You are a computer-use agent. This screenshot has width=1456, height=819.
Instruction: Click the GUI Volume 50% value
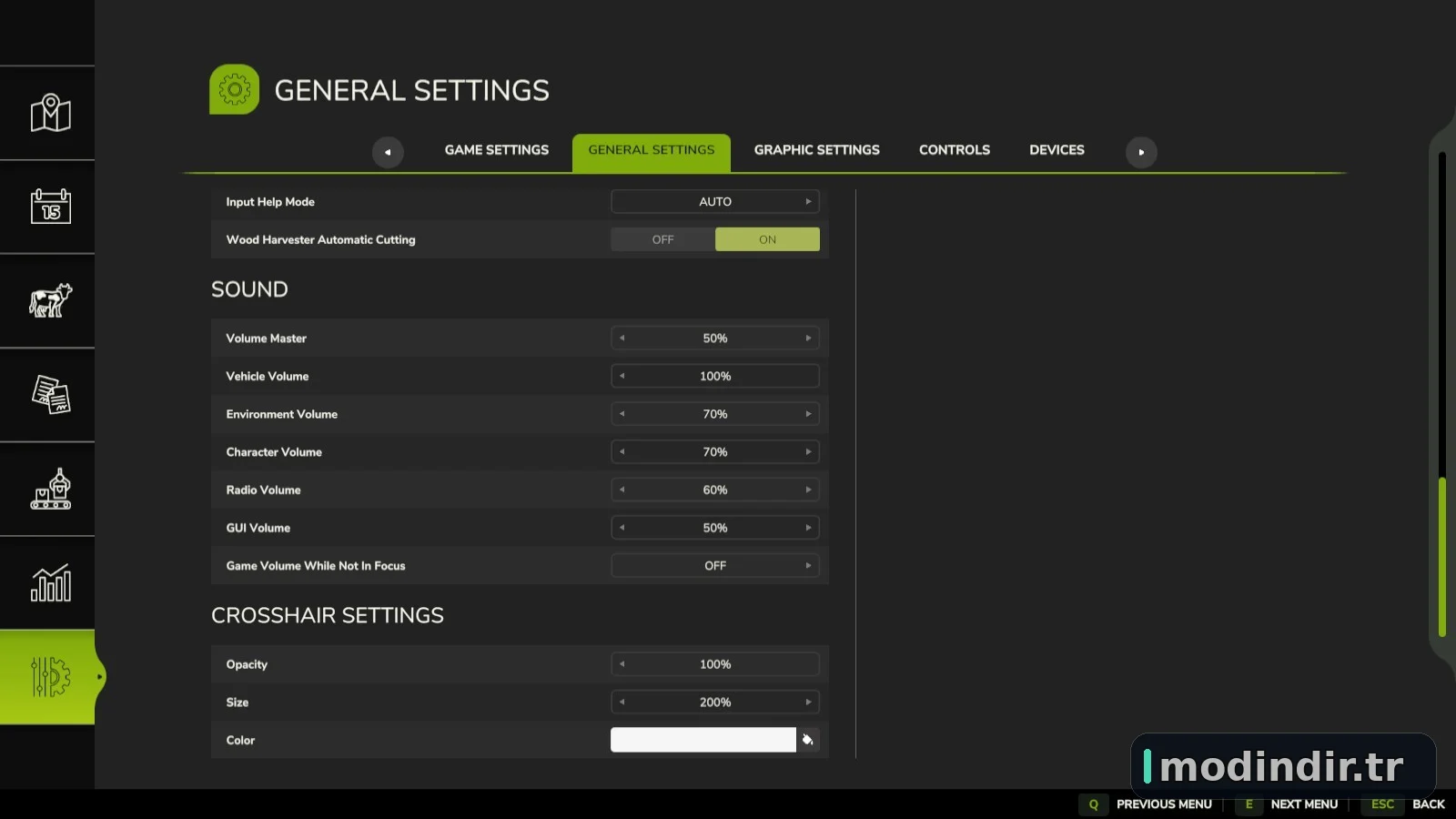pos(715,528)
